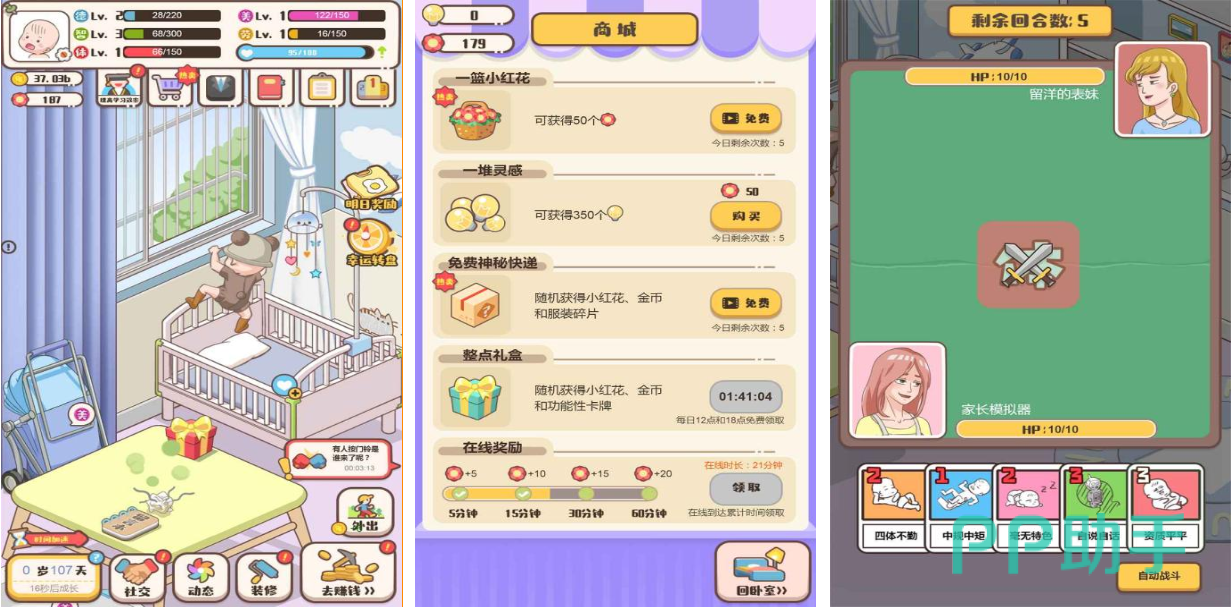Open 社交 social menu
Image resolution: width=1232 pixels, height=607 pixels.
[x=137, y=576]
